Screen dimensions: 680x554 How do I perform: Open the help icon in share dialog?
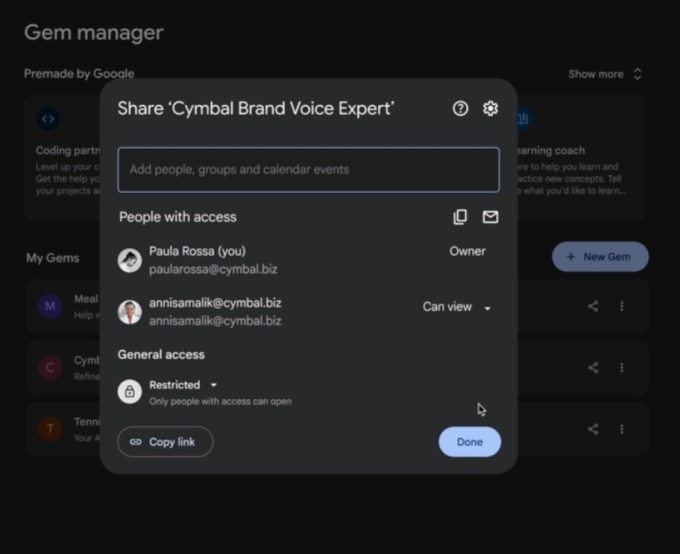[x=460, y=109]
